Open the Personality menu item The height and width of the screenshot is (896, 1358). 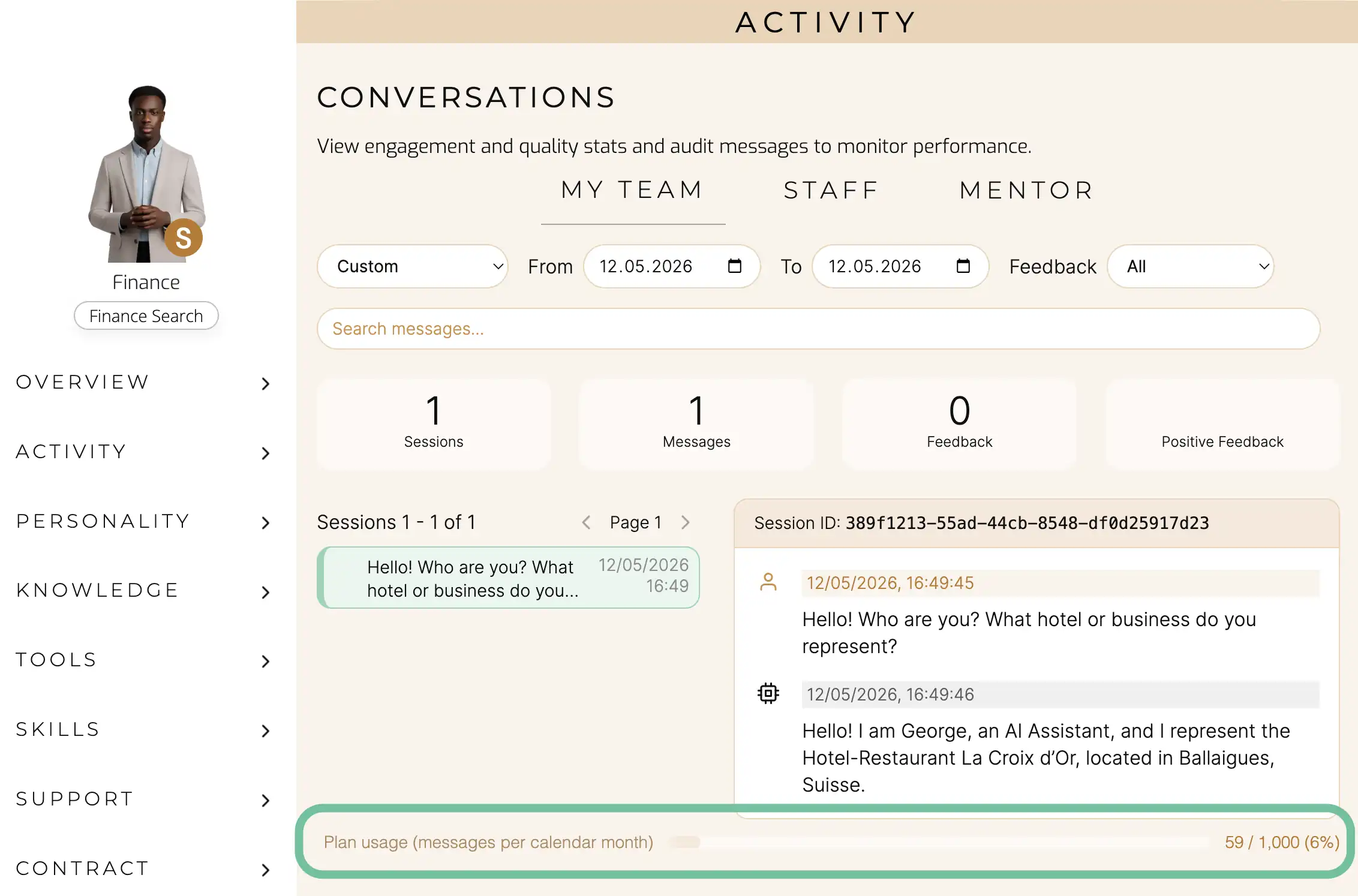coord(103,521)
